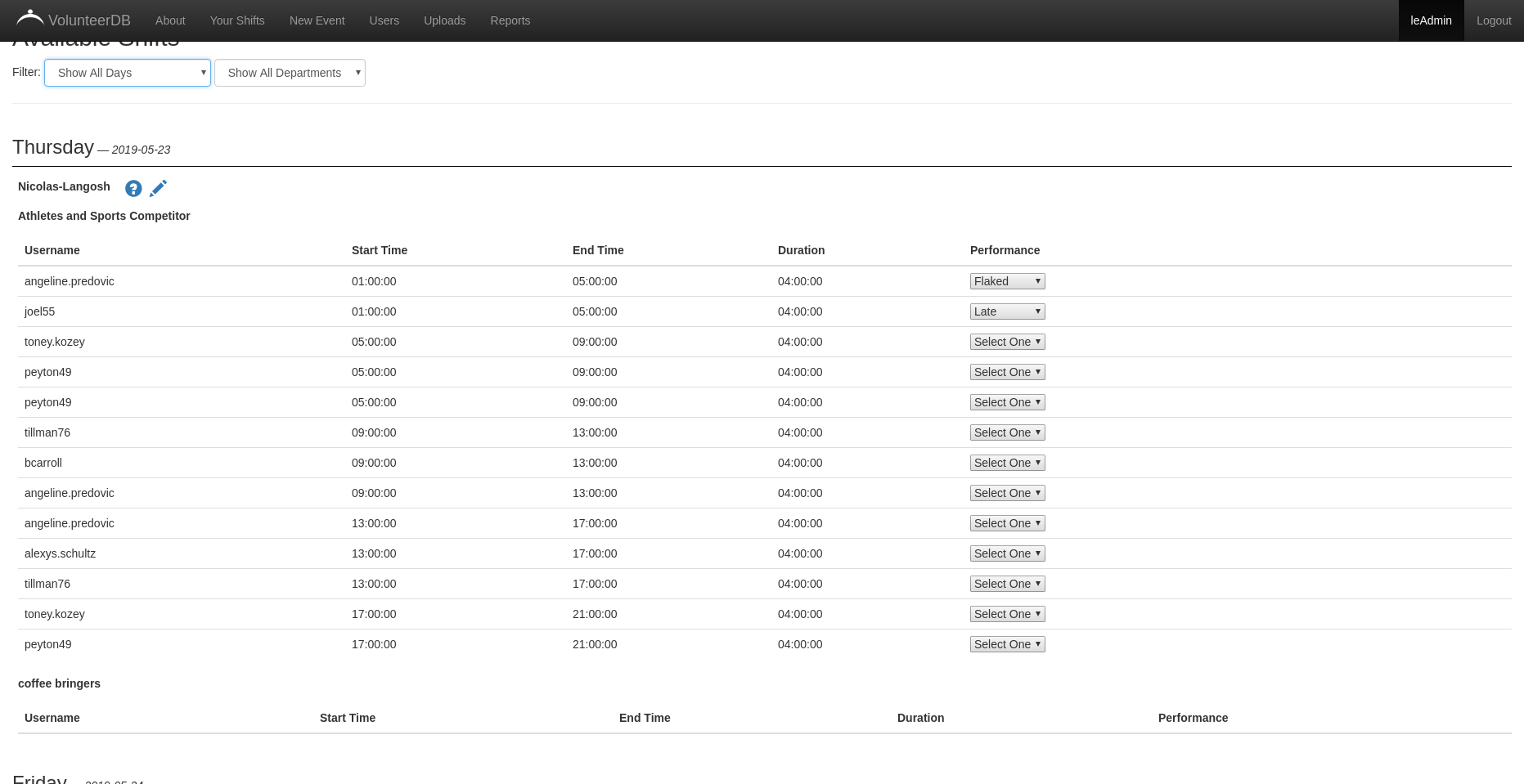Open the About menu item
Viewport: 1524px width, 784px height.
tap(170, 20)
